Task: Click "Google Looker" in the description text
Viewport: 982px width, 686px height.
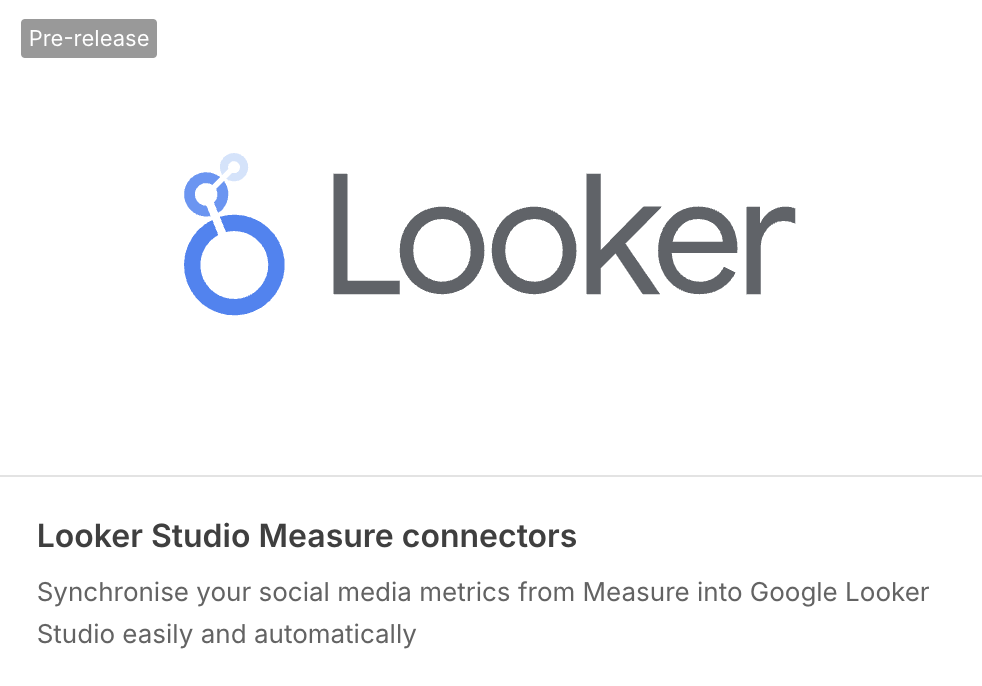Action: point(839,593)
